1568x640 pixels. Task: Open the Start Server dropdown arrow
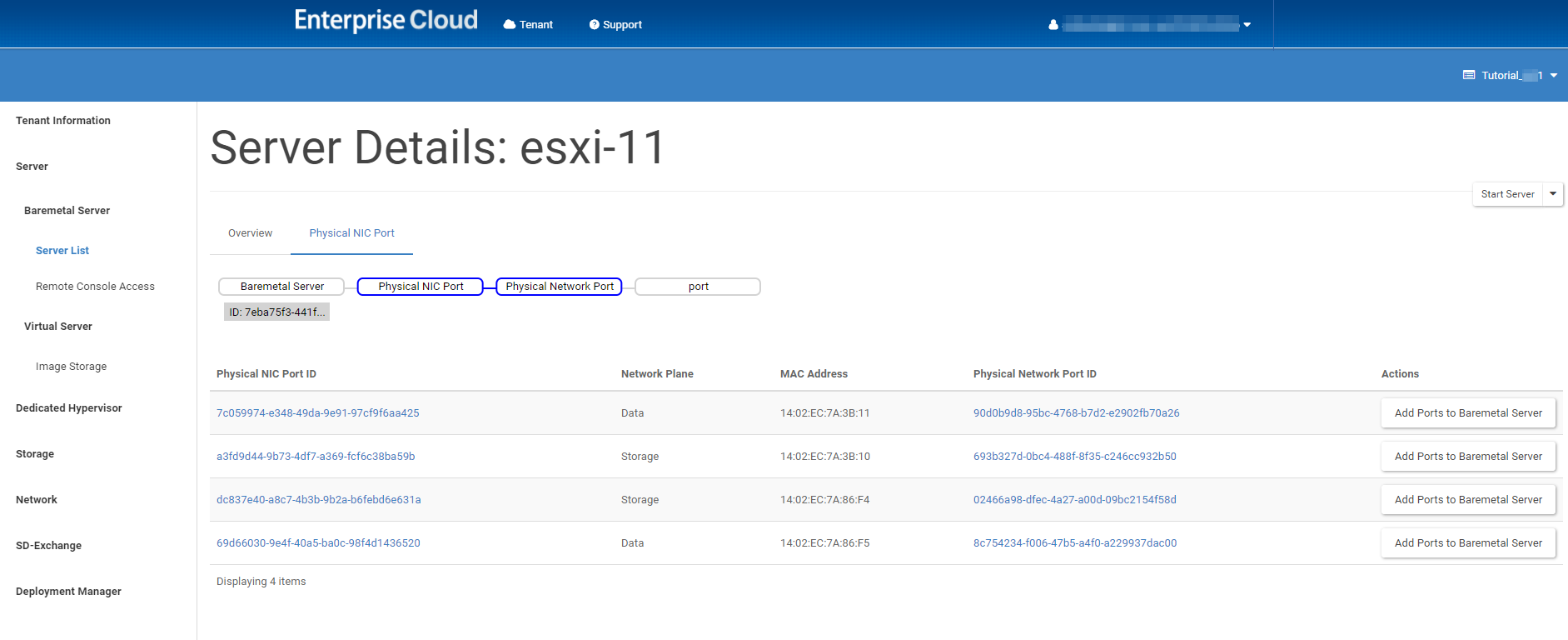1553,194
